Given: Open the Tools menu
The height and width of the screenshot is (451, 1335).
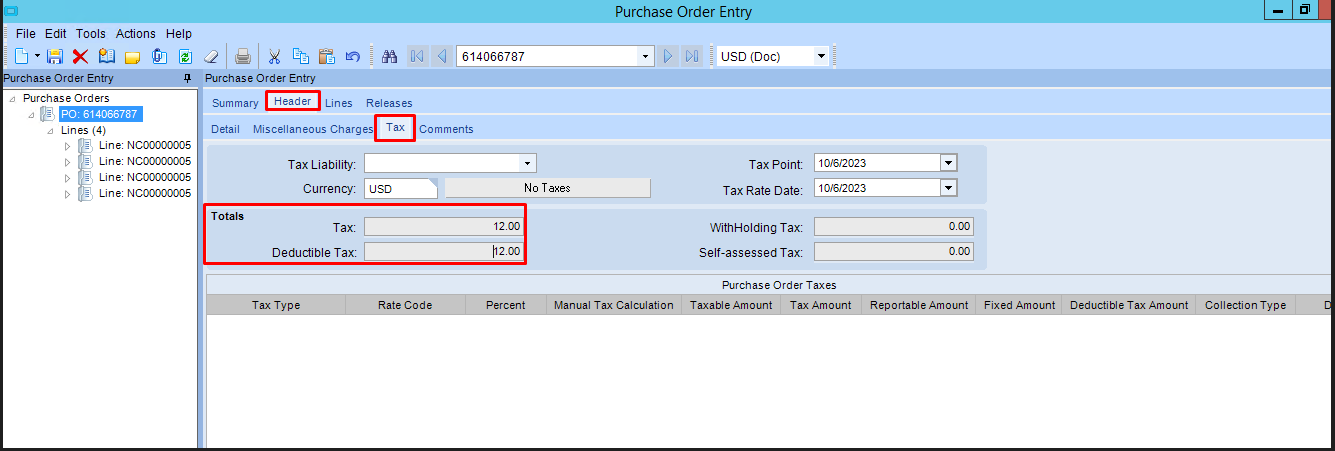Looking at the screenshot, I should coord(91,34).
